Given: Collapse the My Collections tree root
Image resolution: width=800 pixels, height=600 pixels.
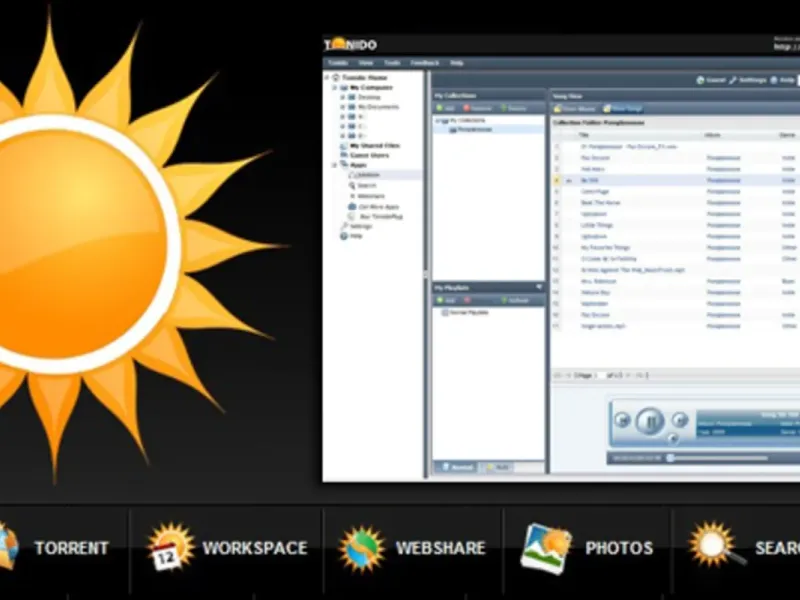Looking at the screenshot, I should point(437,121).
